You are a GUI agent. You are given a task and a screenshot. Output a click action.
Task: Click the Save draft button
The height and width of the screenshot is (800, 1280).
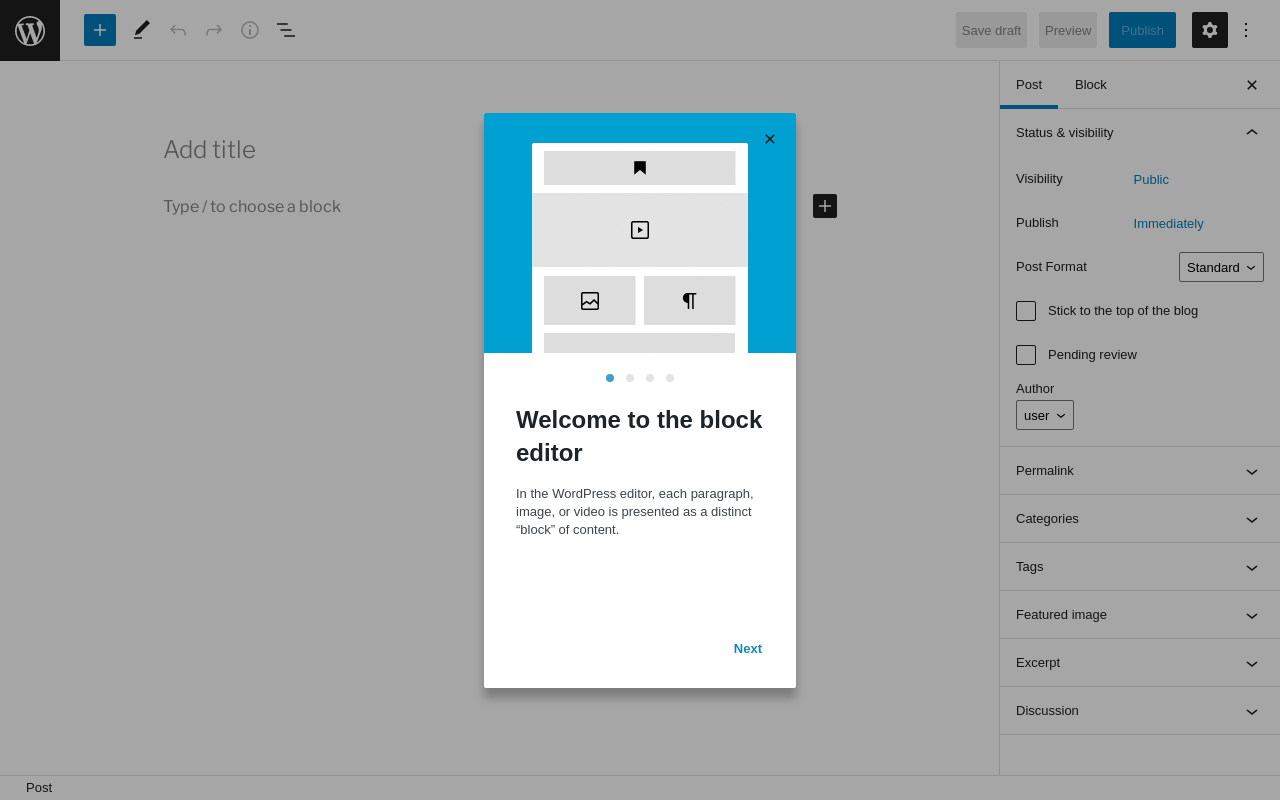click(x=991, y=30)
